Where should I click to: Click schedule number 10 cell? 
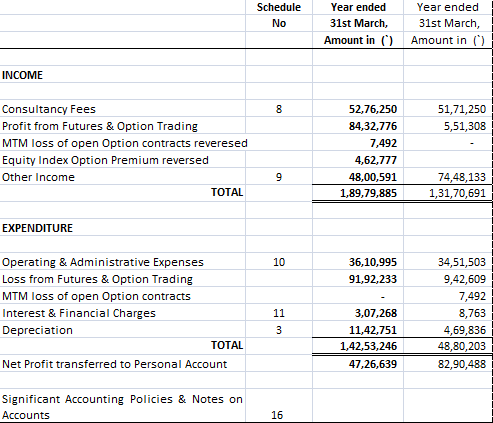coord(279,262)
